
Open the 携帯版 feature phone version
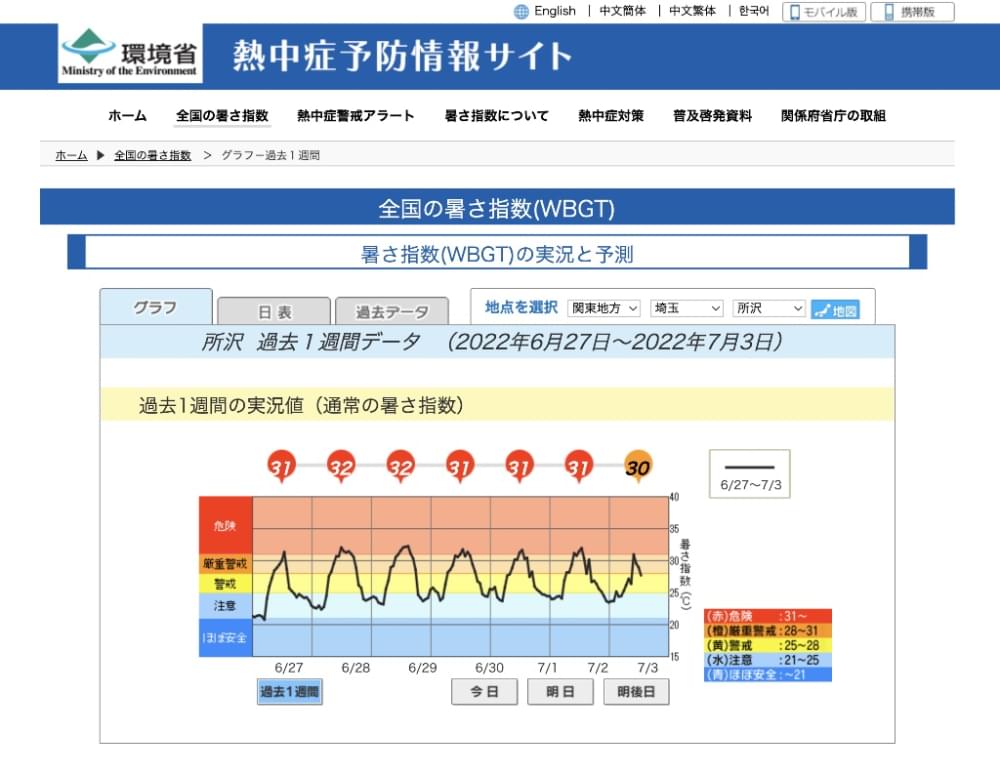(x=912, y=12)
